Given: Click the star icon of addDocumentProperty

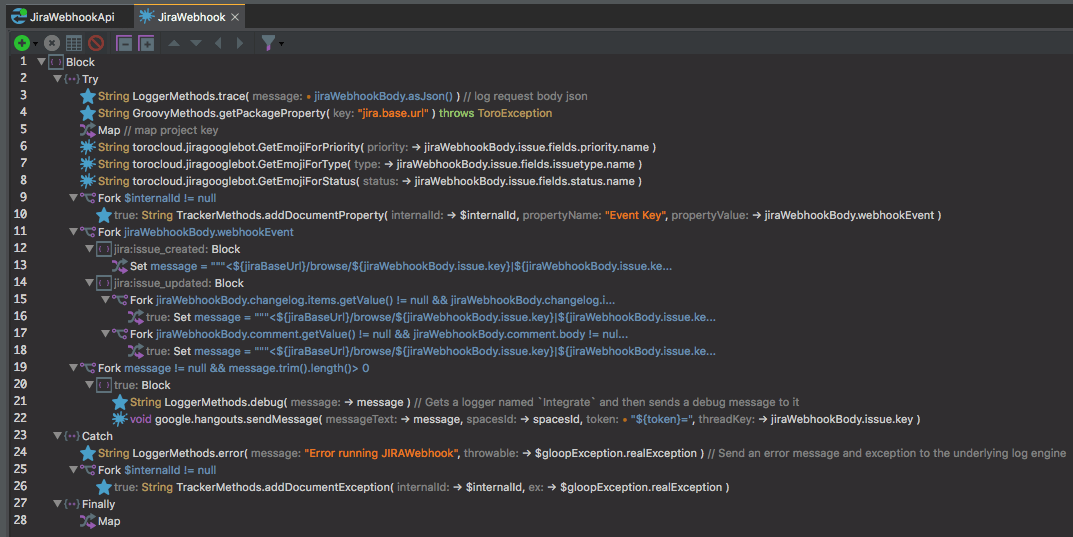Looking at the screenshot, I should [x=104, y=215].
